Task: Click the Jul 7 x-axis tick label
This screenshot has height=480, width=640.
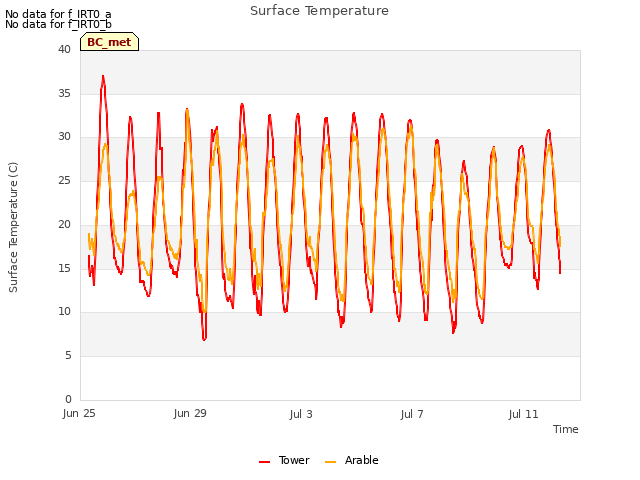Action: pos(412,414)
